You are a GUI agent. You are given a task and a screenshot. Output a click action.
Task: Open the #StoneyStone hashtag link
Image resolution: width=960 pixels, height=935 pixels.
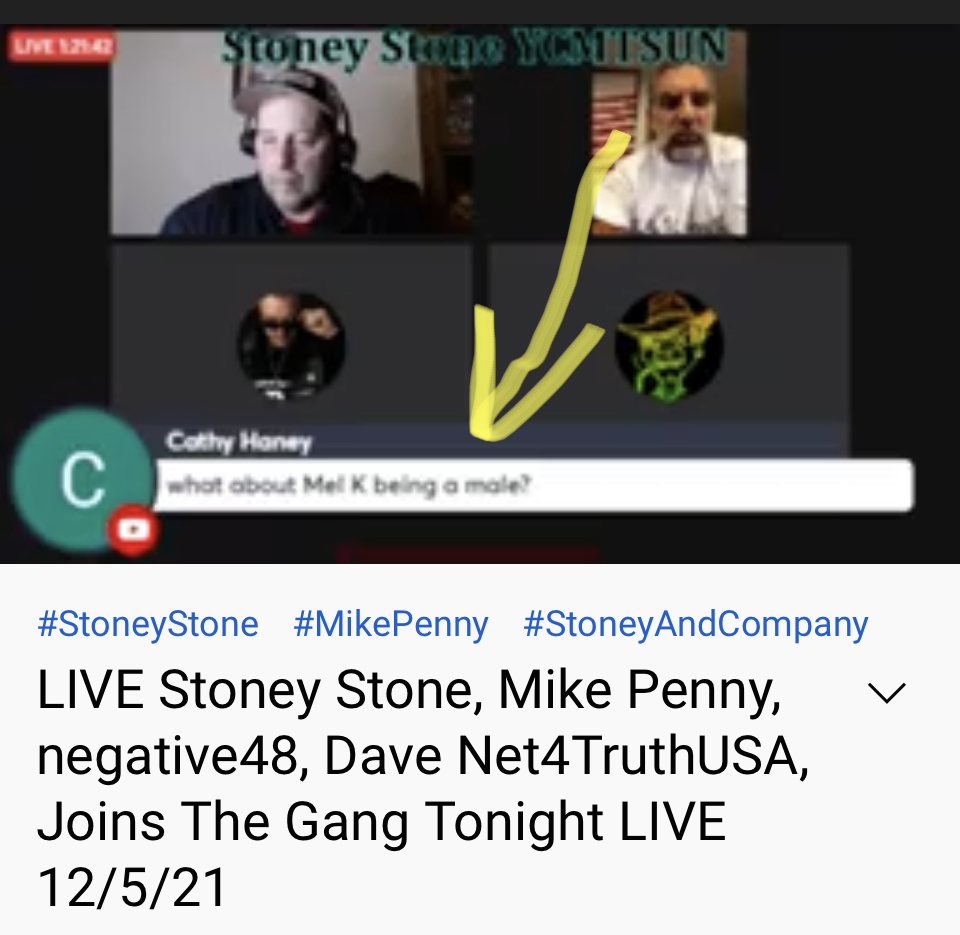(148, 625)
